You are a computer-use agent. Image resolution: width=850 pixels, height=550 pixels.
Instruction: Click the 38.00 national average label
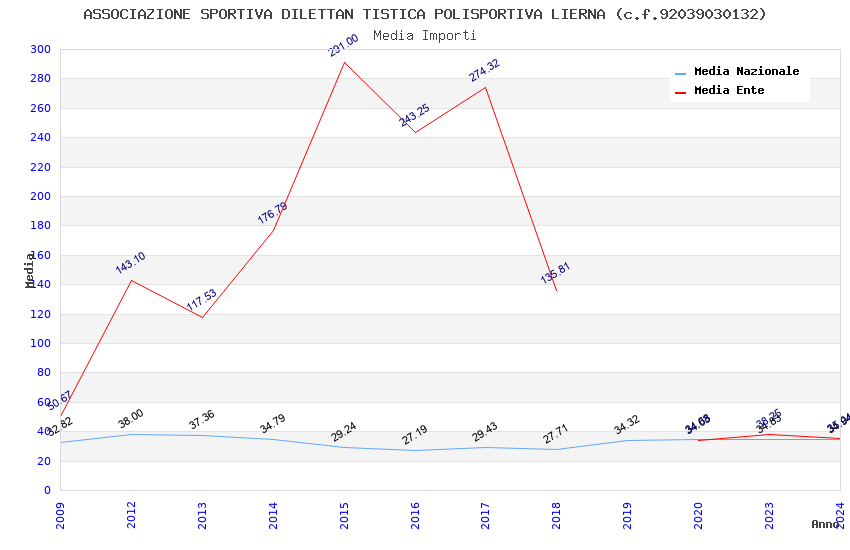(131, 418)
